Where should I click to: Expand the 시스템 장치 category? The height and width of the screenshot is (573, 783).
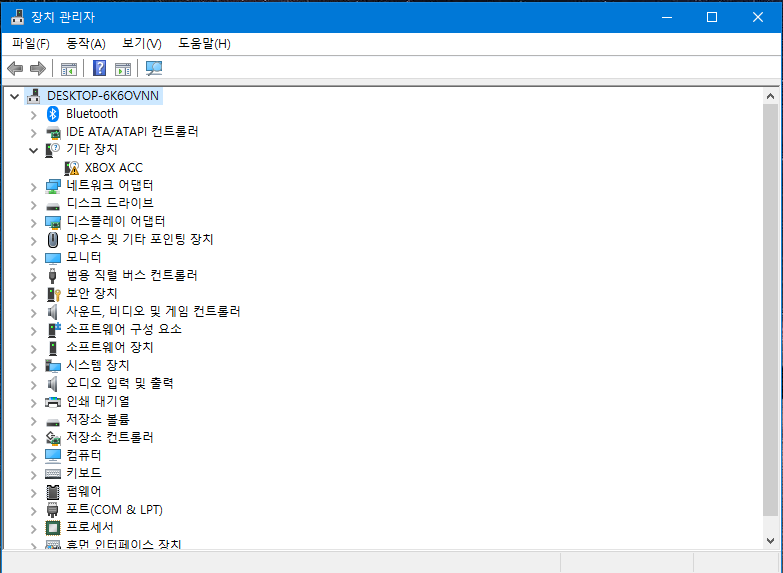(33, 367)
